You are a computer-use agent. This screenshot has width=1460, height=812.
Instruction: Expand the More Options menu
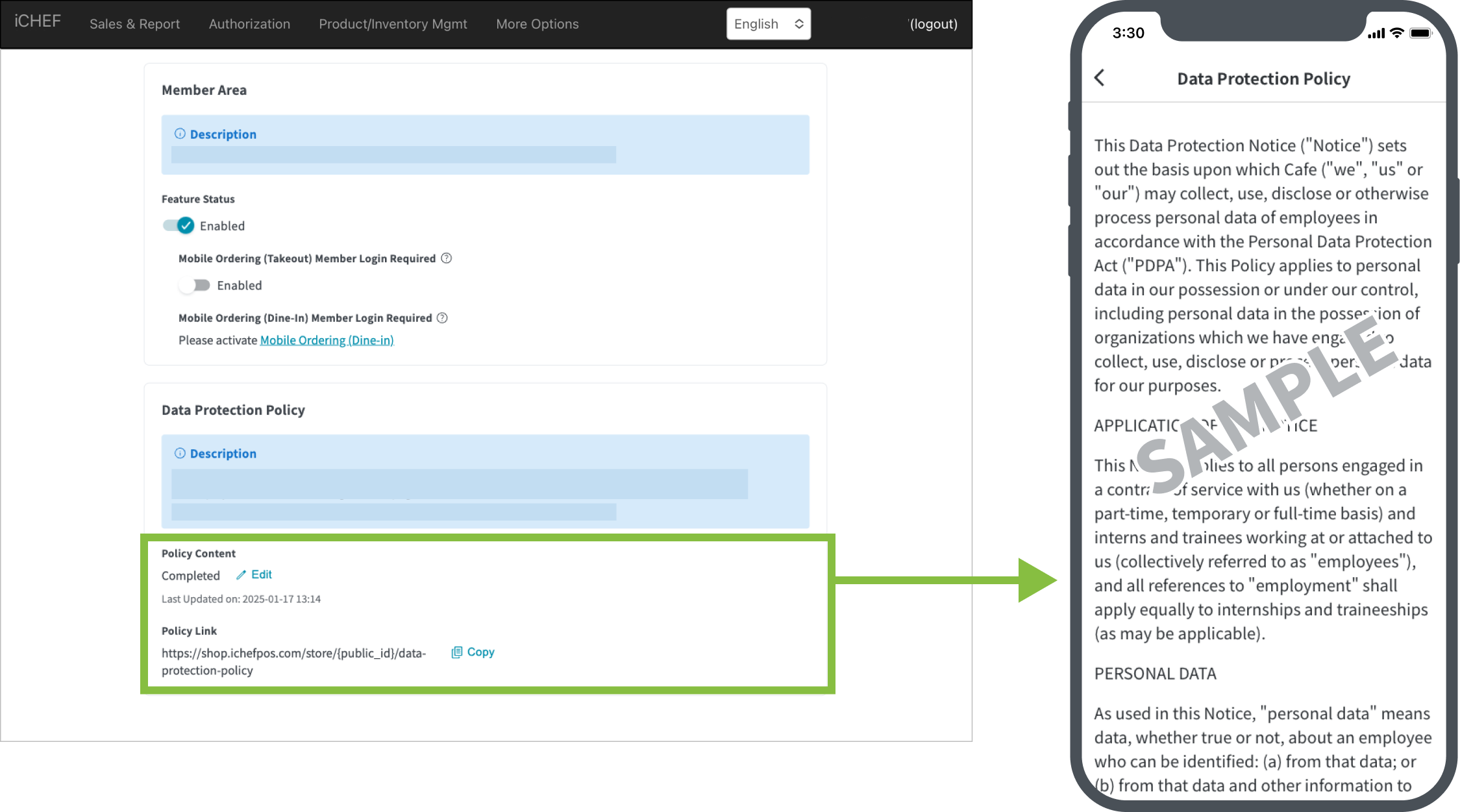(537, 24)
